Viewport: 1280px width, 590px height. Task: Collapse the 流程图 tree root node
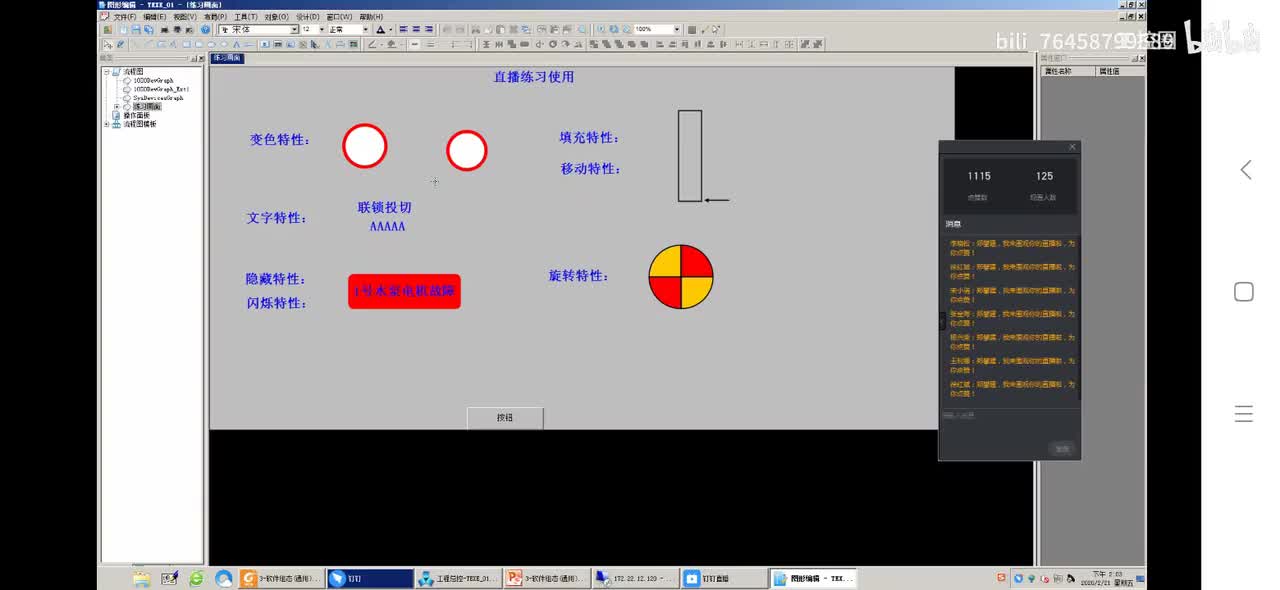[x=107, y=72]
